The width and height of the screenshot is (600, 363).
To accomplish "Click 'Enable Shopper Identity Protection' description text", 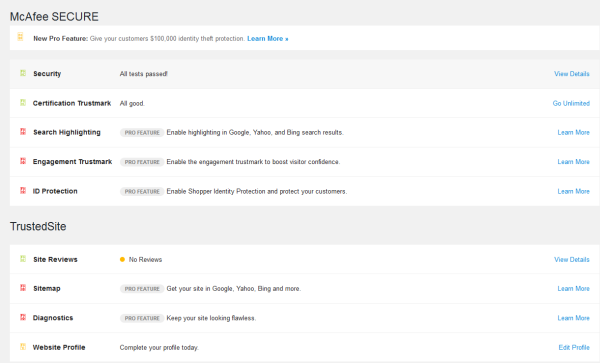I will (x=257, y=191).
